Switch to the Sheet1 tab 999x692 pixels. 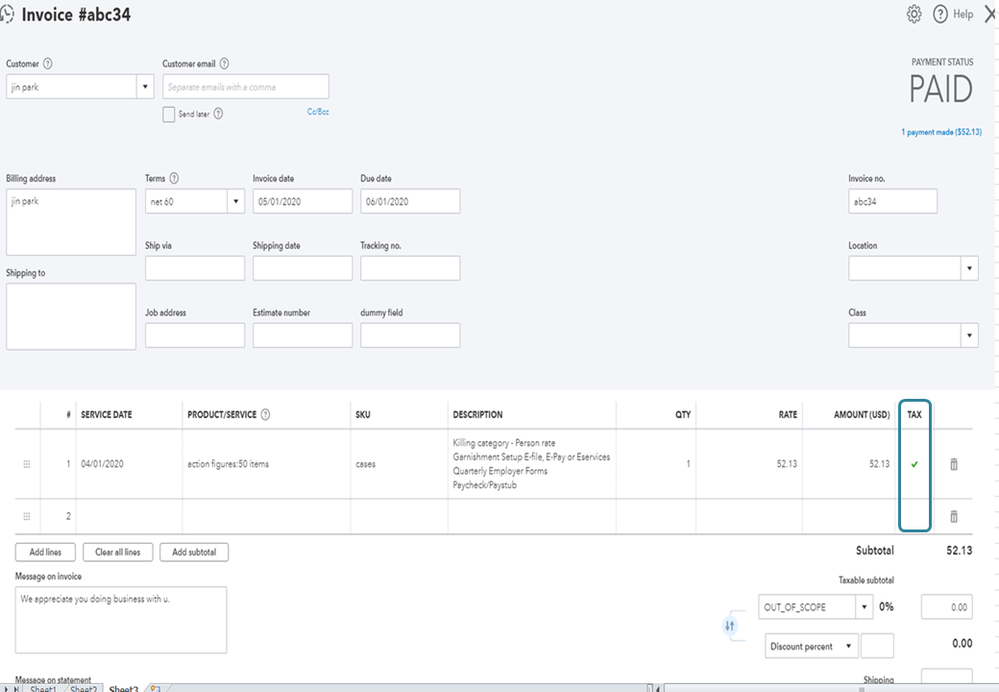coord(43,689)
